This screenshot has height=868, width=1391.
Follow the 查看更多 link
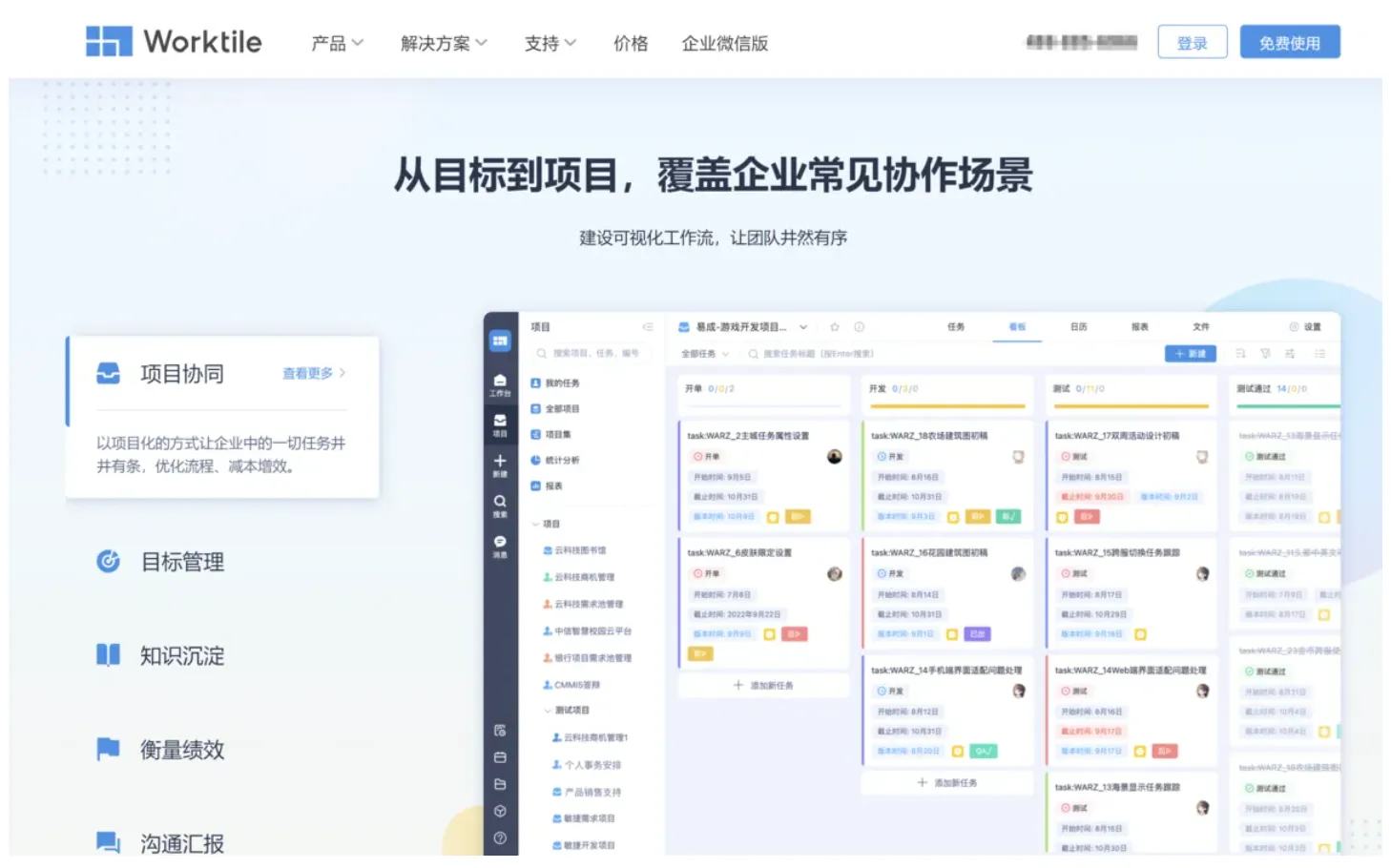tap(314, 373)
